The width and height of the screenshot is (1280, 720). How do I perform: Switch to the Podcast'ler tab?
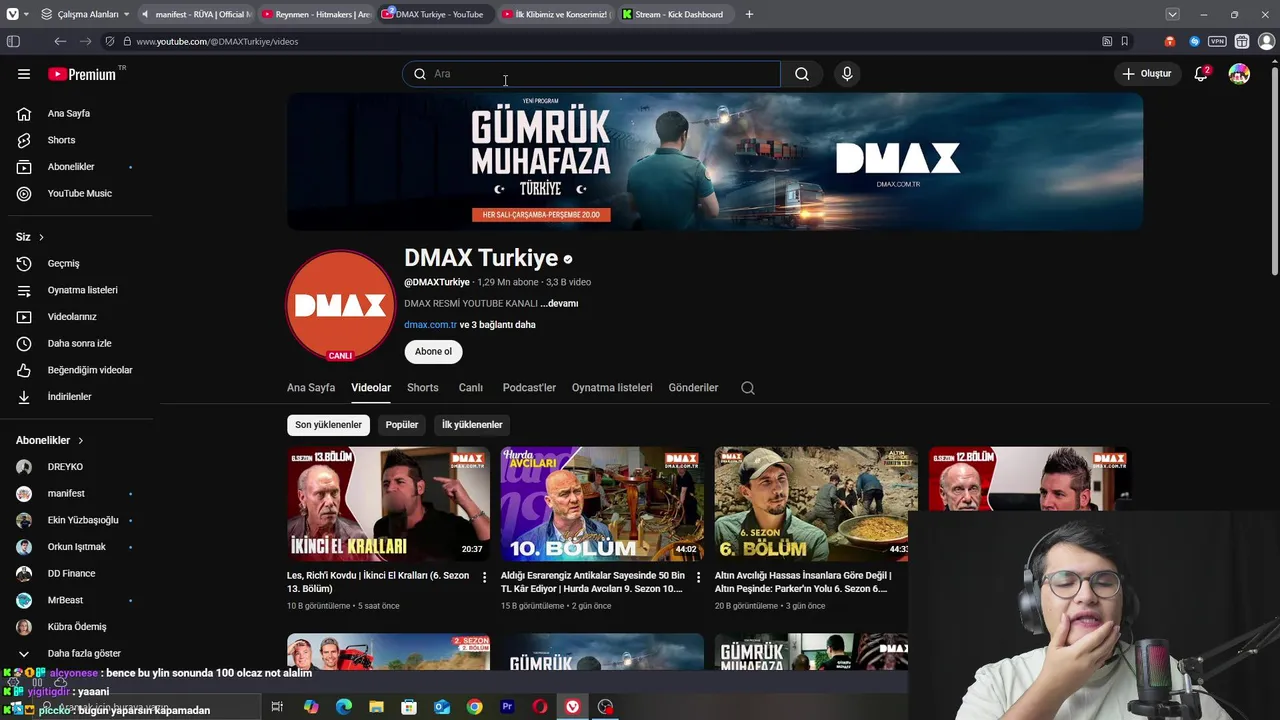click(529, 388)
